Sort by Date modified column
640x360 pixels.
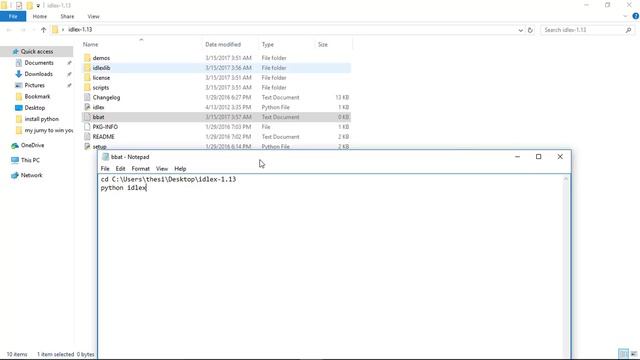pyautogui.click(x=223, y=44)
